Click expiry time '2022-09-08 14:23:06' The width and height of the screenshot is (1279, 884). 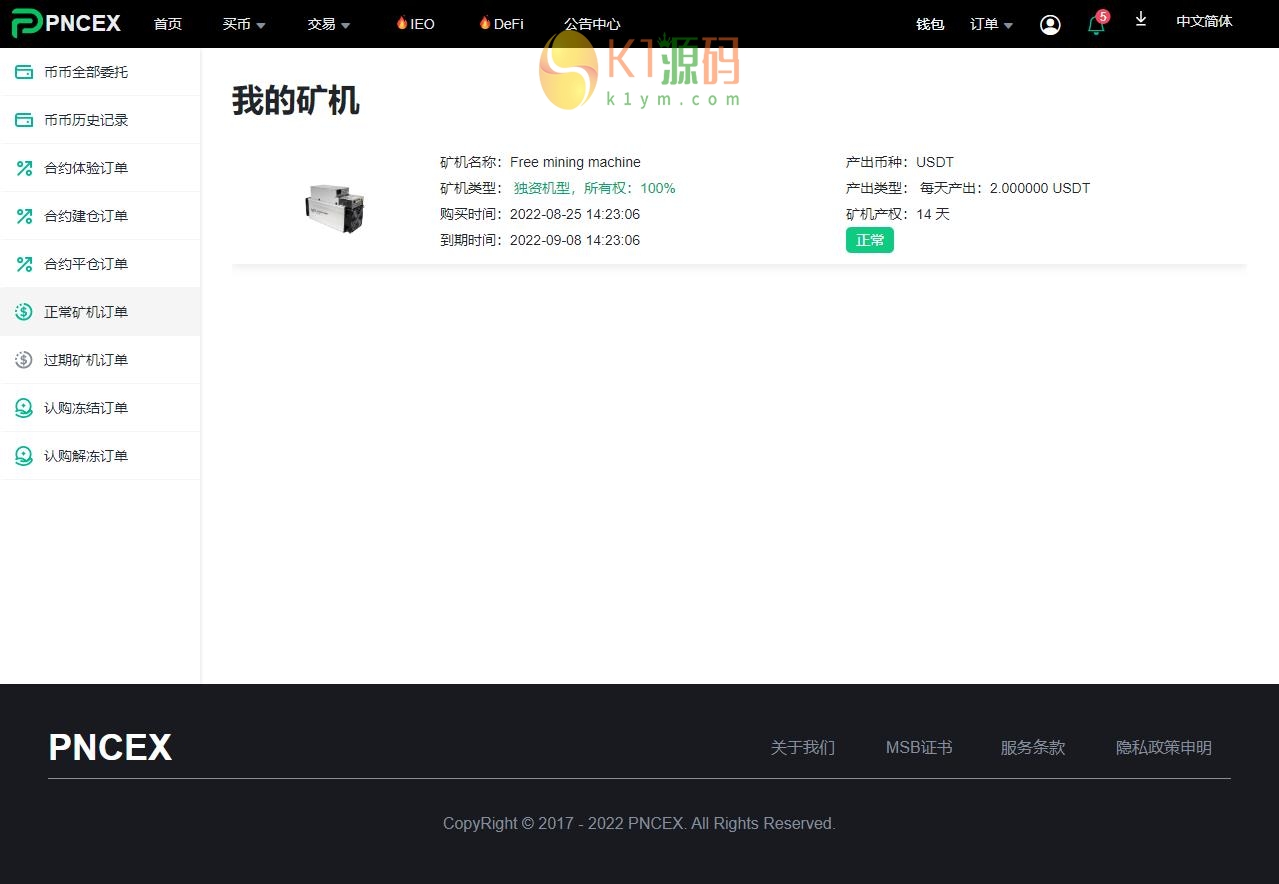(575, 240)
